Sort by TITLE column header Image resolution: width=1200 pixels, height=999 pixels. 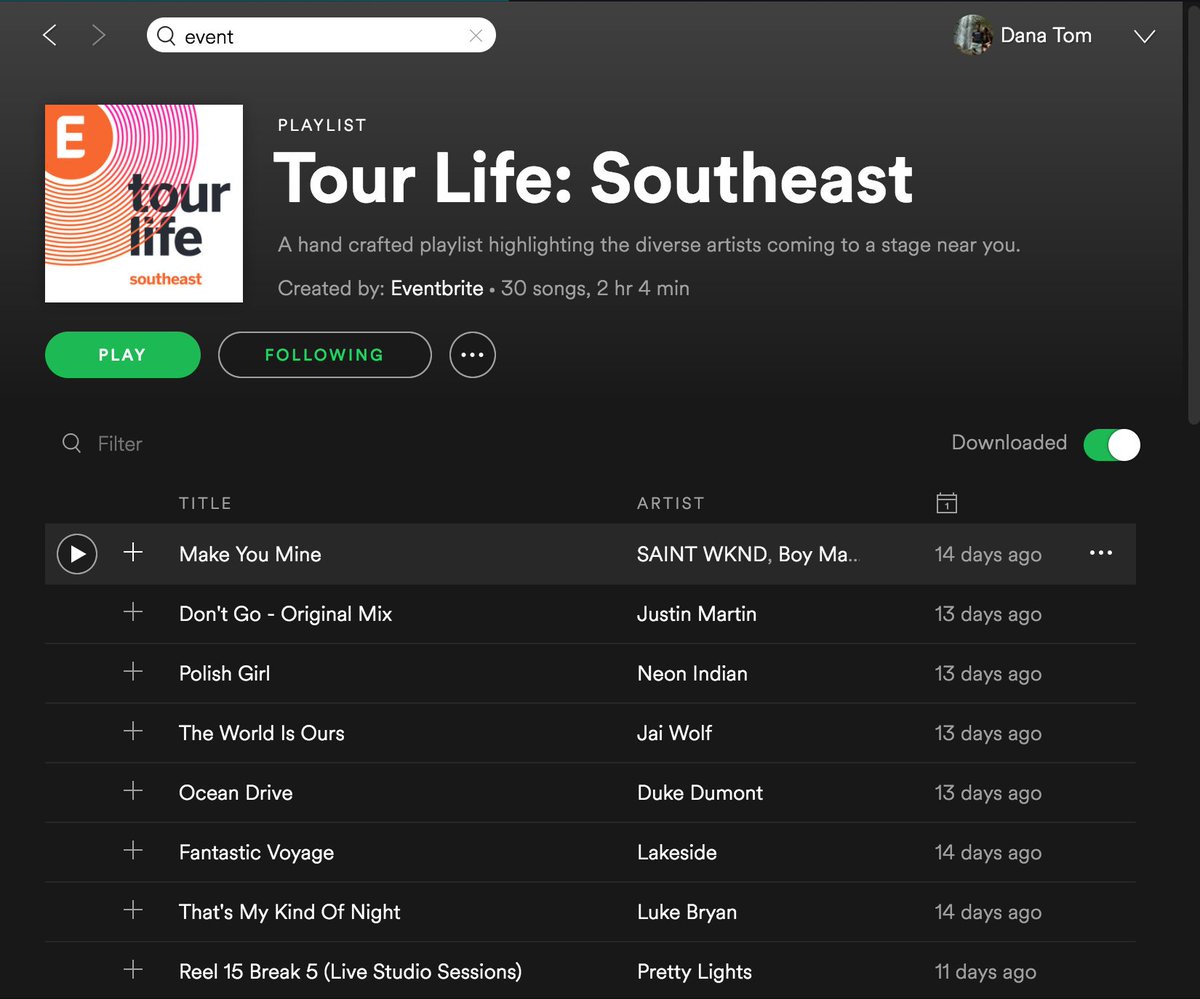205,503
